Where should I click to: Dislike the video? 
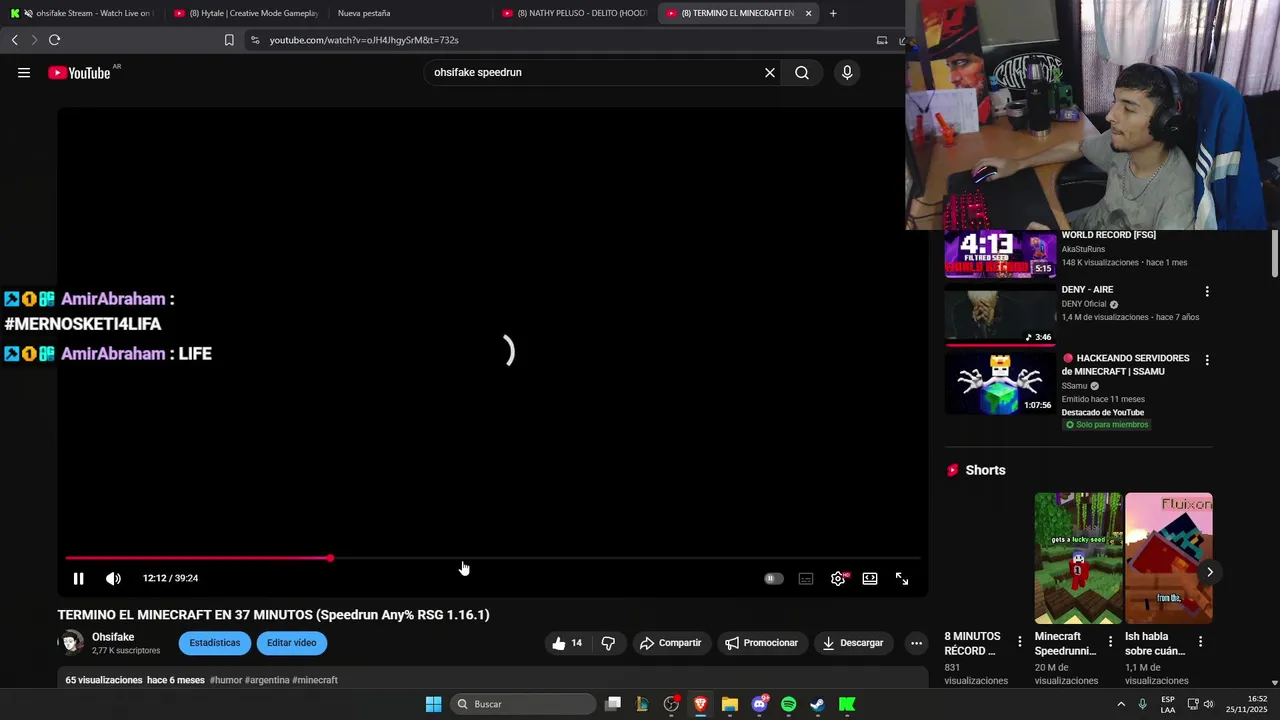(x=608, y=643)
